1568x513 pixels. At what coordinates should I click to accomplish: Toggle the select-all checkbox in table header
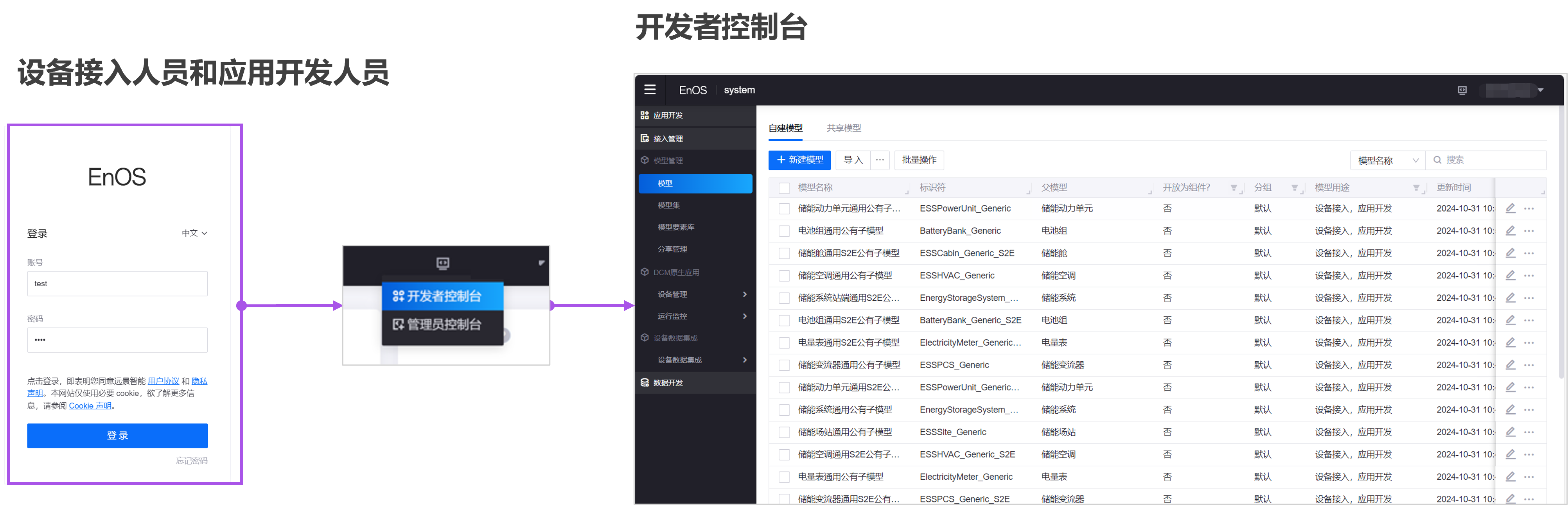(785, 188)
